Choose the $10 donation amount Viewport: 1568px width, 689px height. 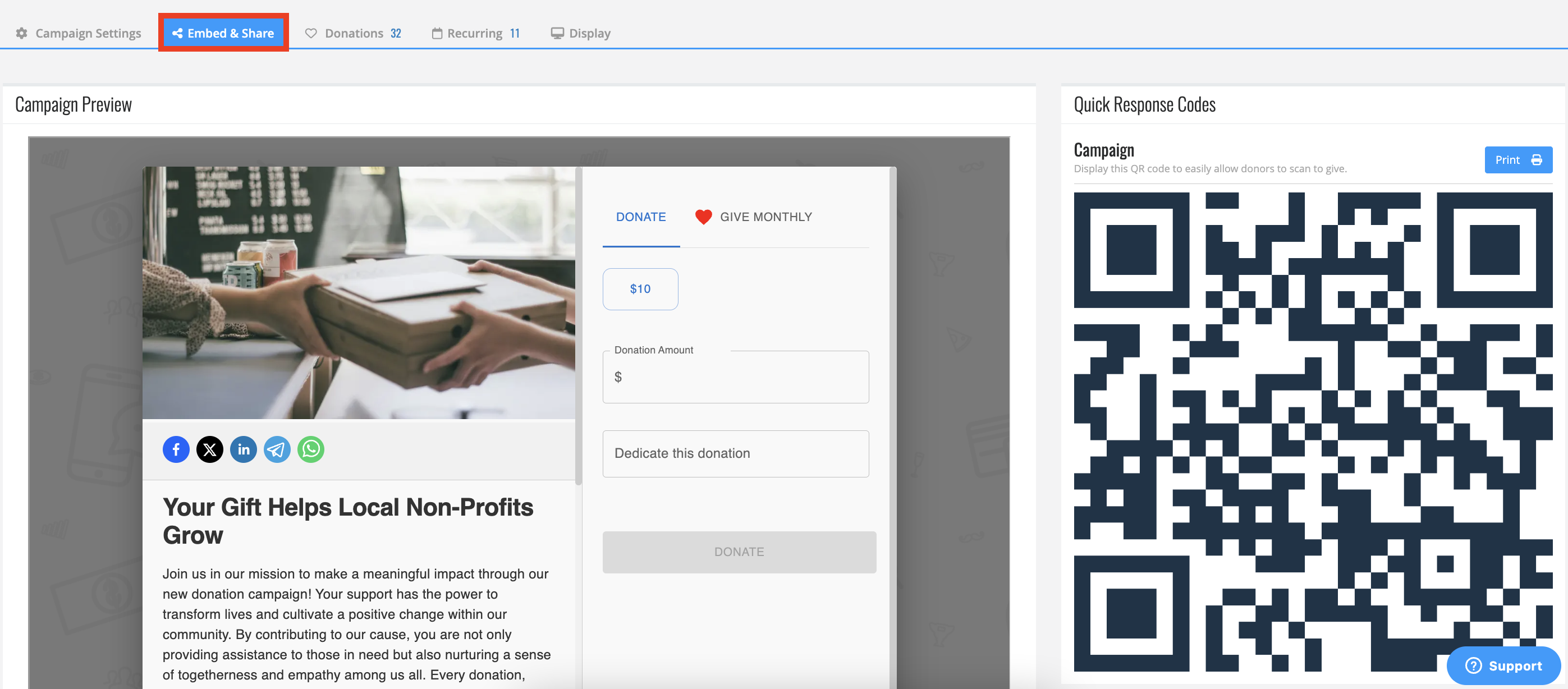640,289
